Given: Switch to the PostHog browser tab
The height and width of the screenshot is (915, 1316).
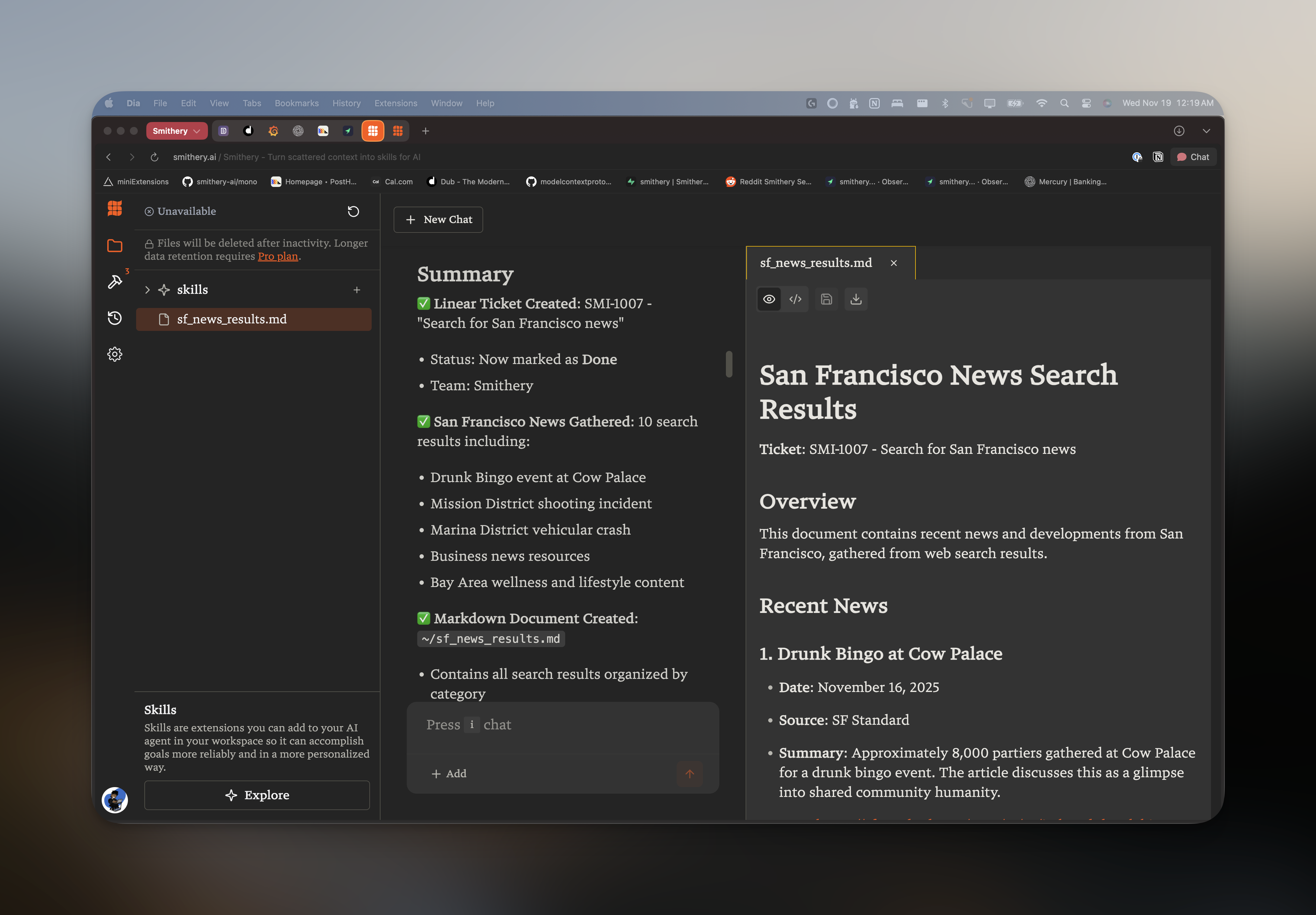Looking at the screenshot, I should coord(323,131).
